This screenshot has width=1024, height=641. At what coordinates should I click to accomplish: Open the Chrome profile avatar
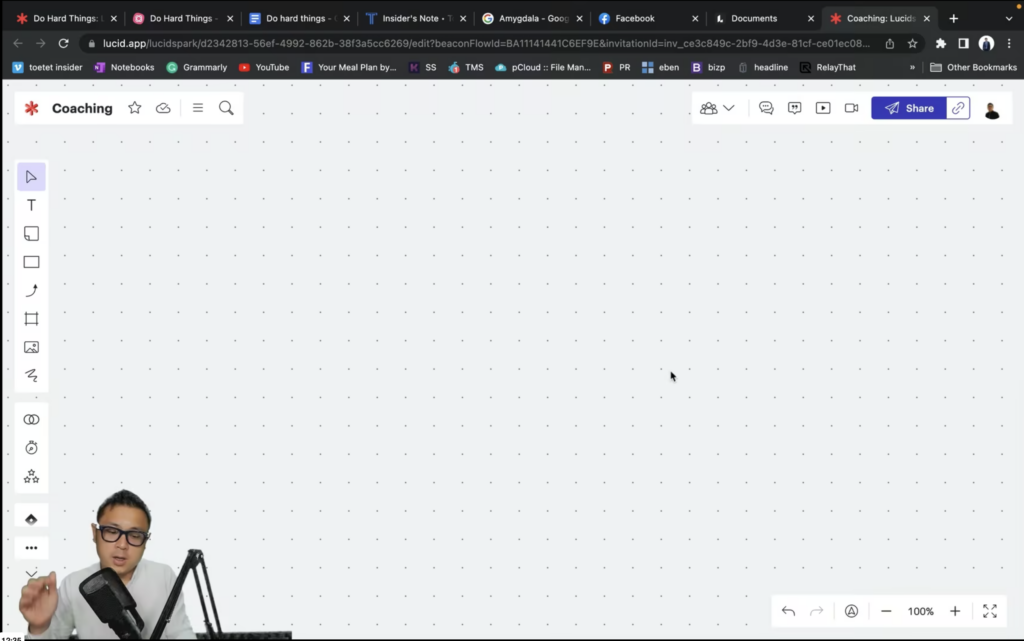986,43
